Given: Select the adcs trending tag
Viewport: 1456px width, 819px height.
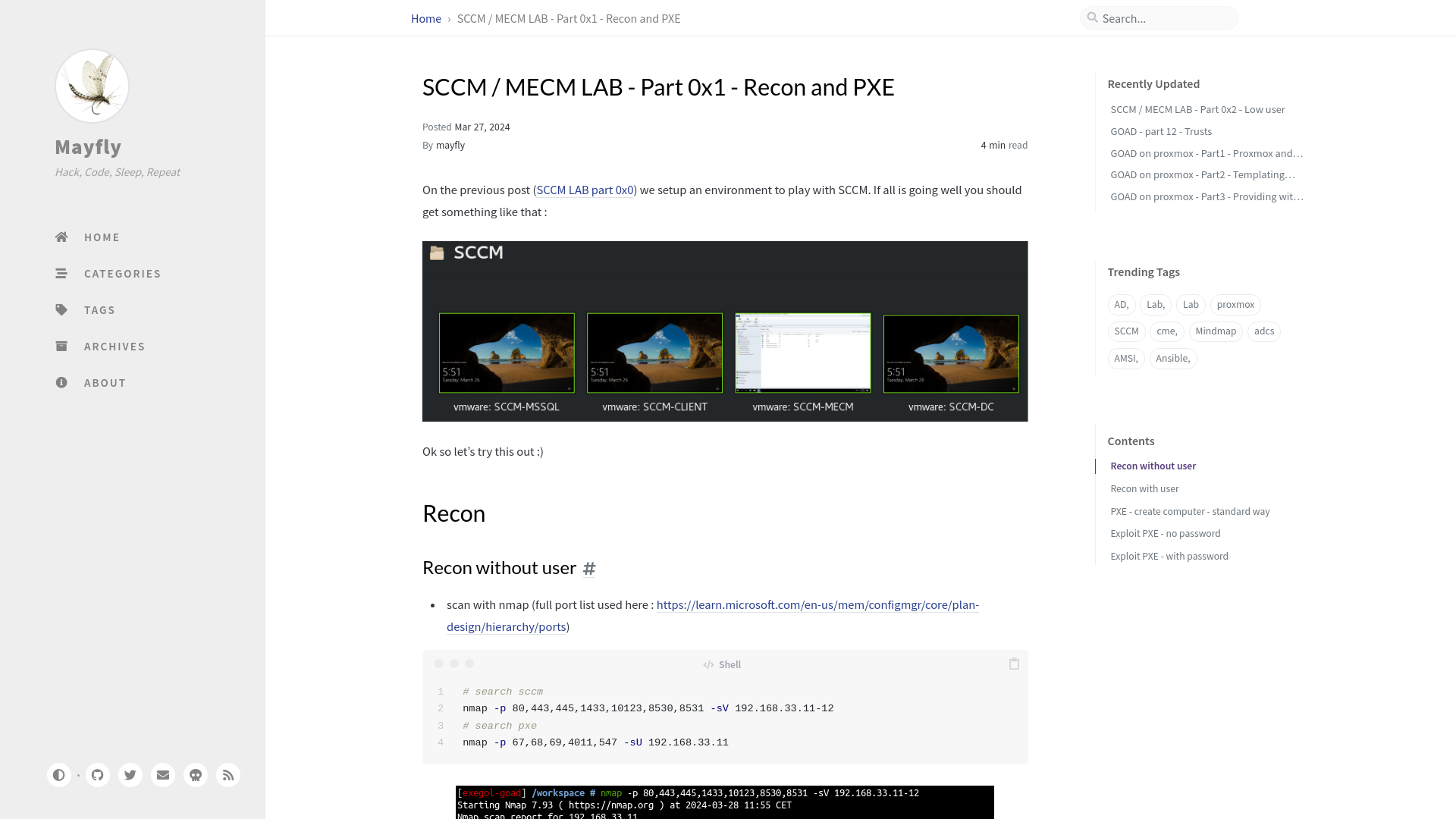Looking at the screenshot, I should pos(1264,331).
